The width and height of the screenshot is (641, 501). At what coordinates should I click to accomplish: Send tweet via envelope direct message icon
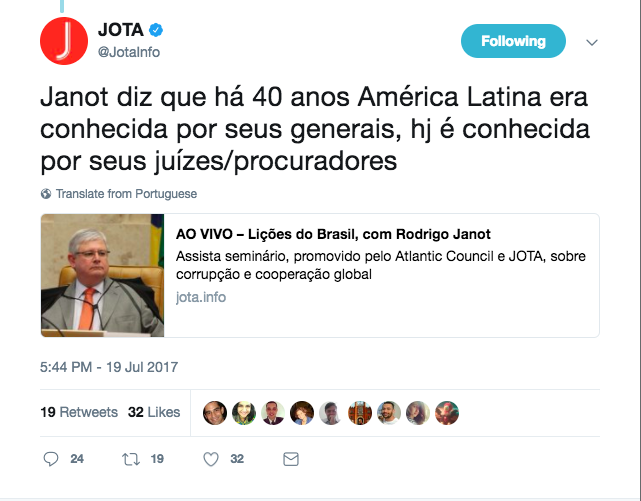point(291,459)
